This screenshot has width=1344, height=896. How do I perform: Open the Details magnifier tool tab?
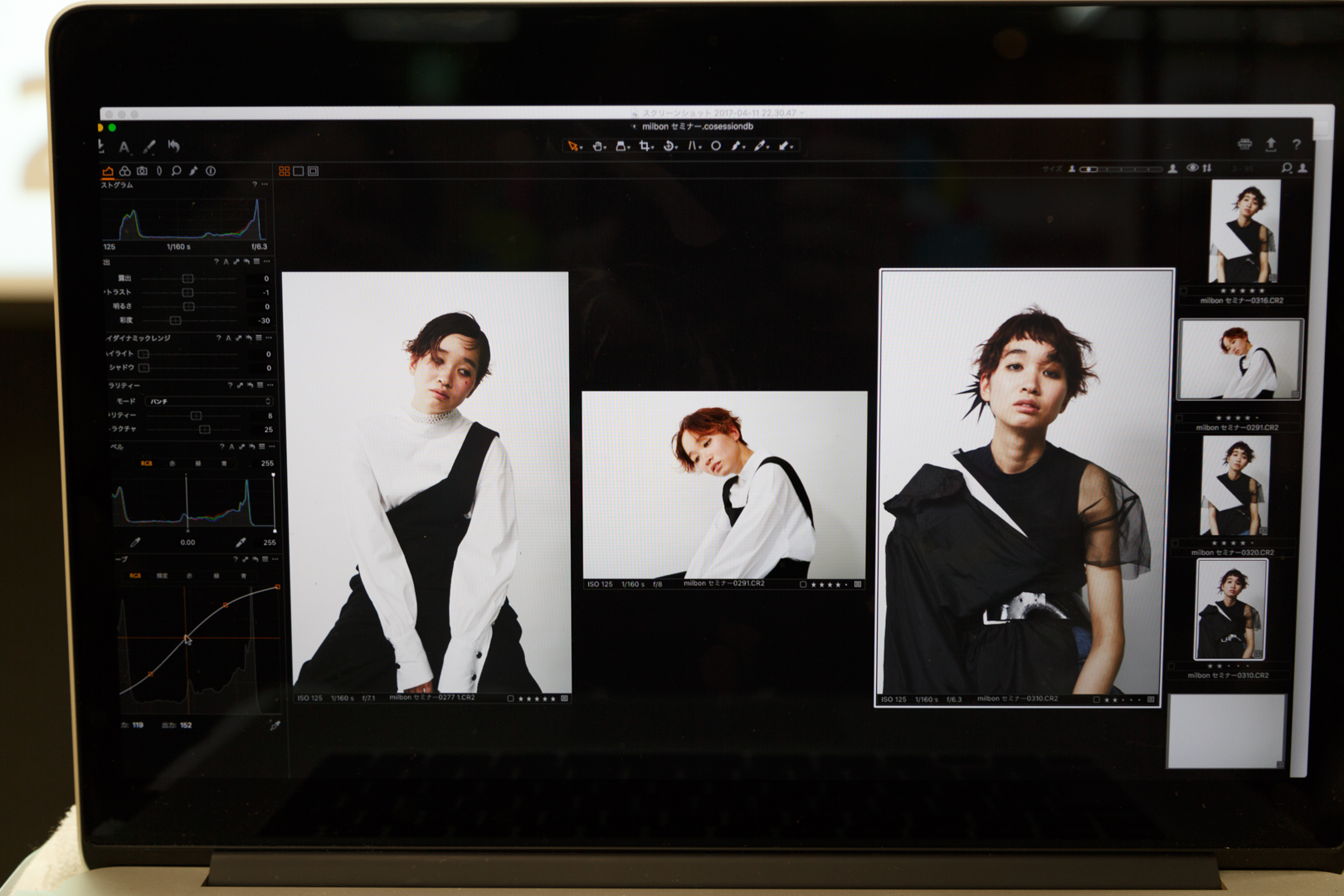(x=176, y=171)
